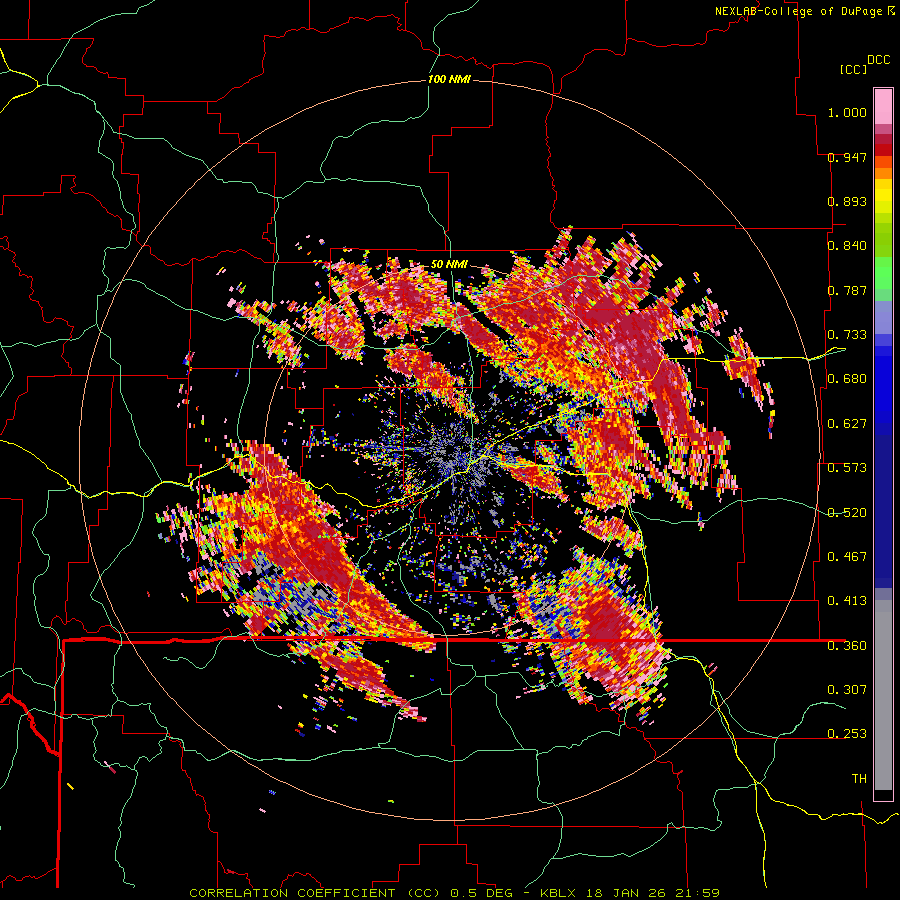
Task: Click the Correlation Coefficient caption at the bottom
Action: (x=455, y=893)
